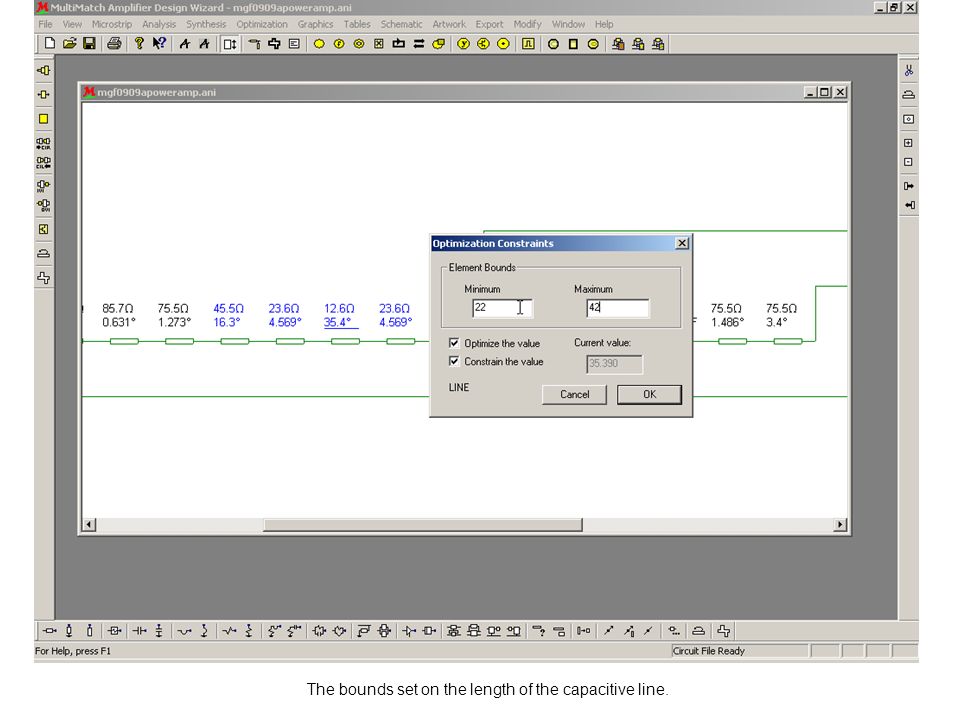Click the Maximum bound input field
Image resolution: width=960 pixels, height=720 pixels.
coord(618,308)
